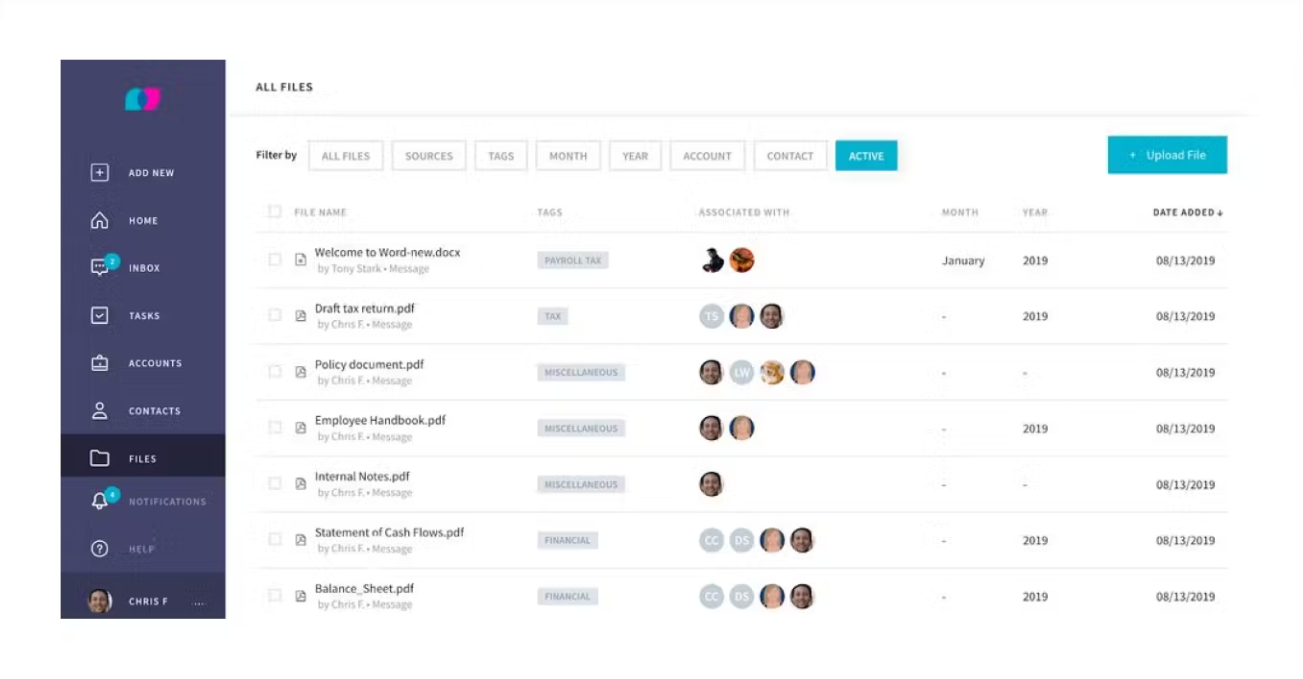The height and width of the screenshot is (679, 1303).
Task: Open the Month filter dropdown
Action: point(568,156)
